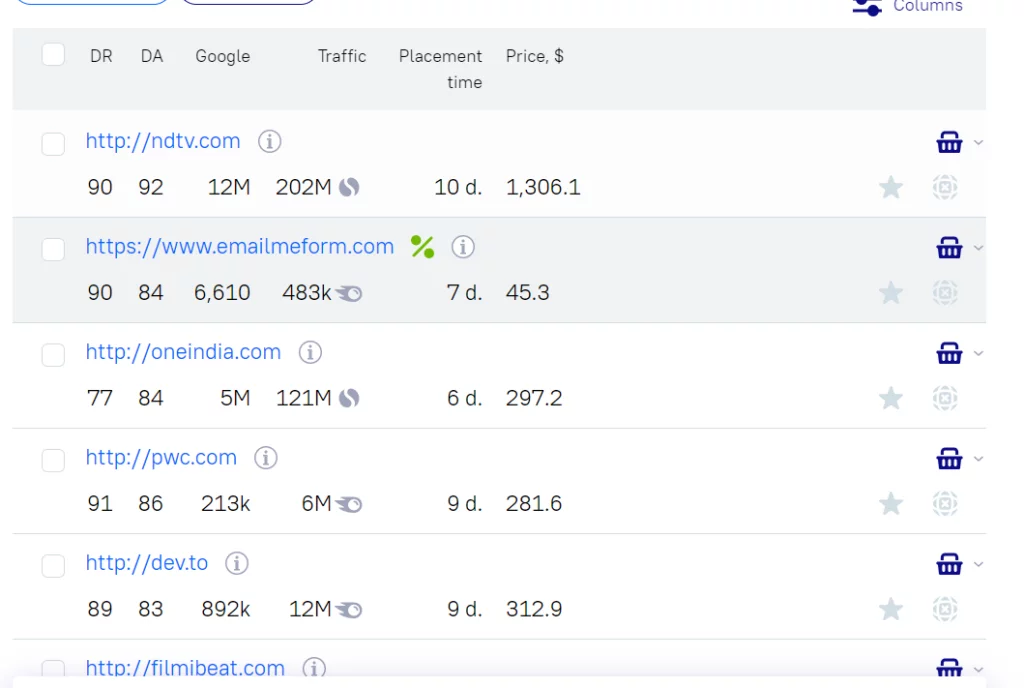The width and height of the screenshot is (1024, 688).
Task: Open info icon for filmibeat.com
Action: pyautogui.click(x=314, y=668)
